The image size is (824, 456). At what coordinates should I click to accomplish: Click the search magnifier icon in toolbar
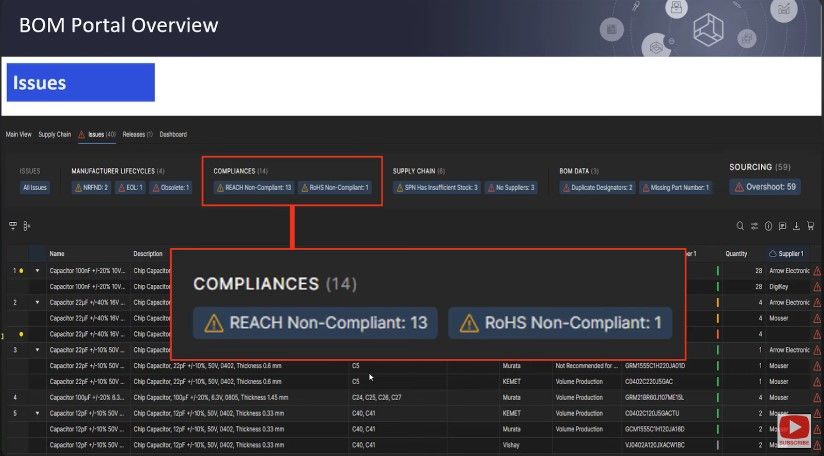click(x=740, y=226)
